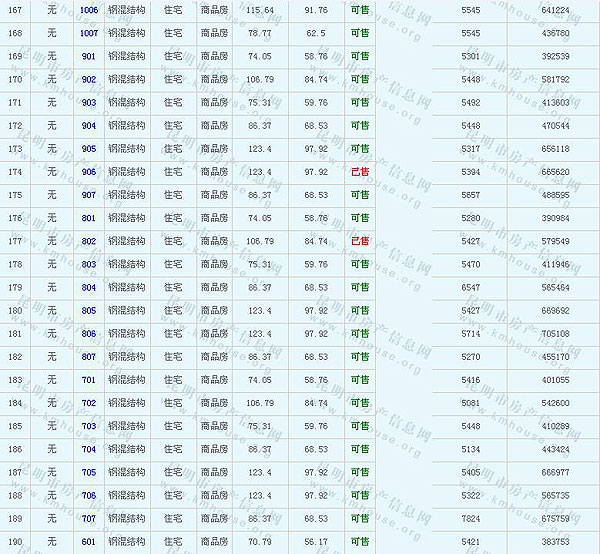Select the room 902 link
Image resolution: width=600 pixels, height=554 pixels.
[x=89, y=79]
